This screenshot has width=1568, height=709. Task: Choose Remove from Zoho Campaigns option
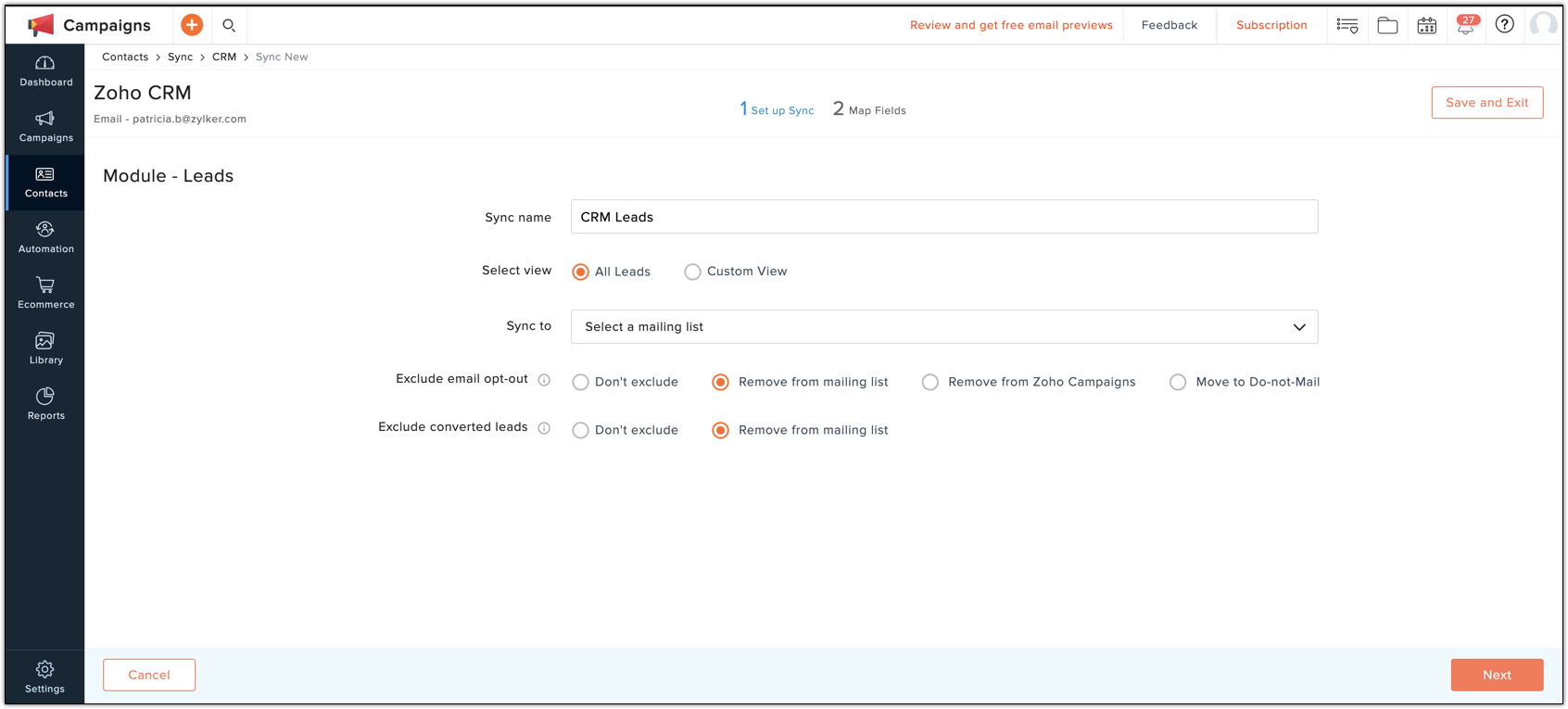pyautogui.click(x=929, y=382)
